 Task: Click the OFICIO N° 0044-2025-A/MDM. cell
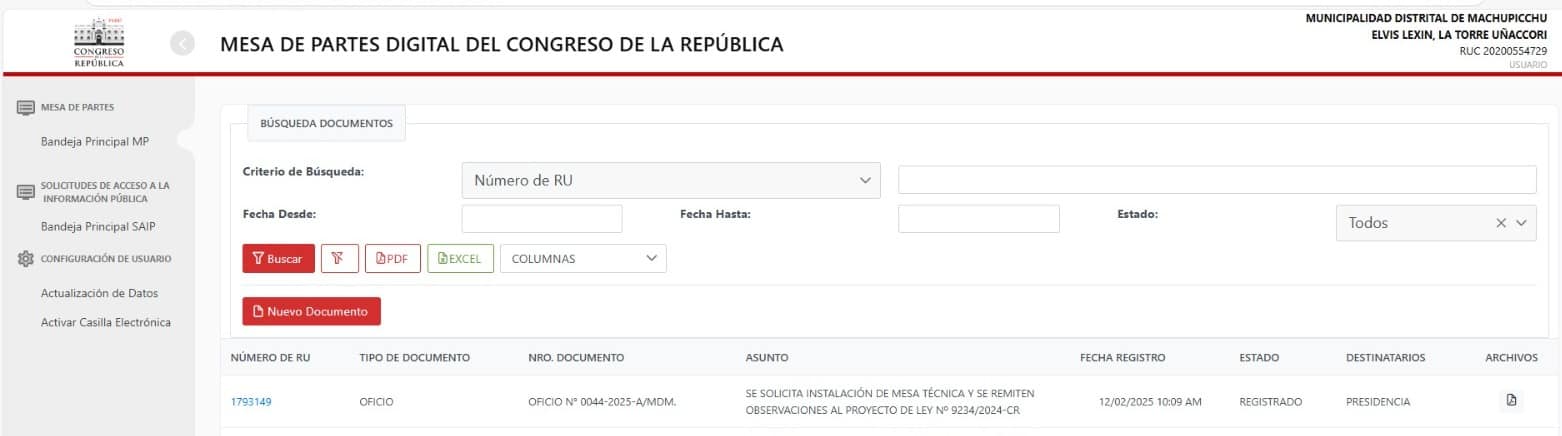point(602,402)
